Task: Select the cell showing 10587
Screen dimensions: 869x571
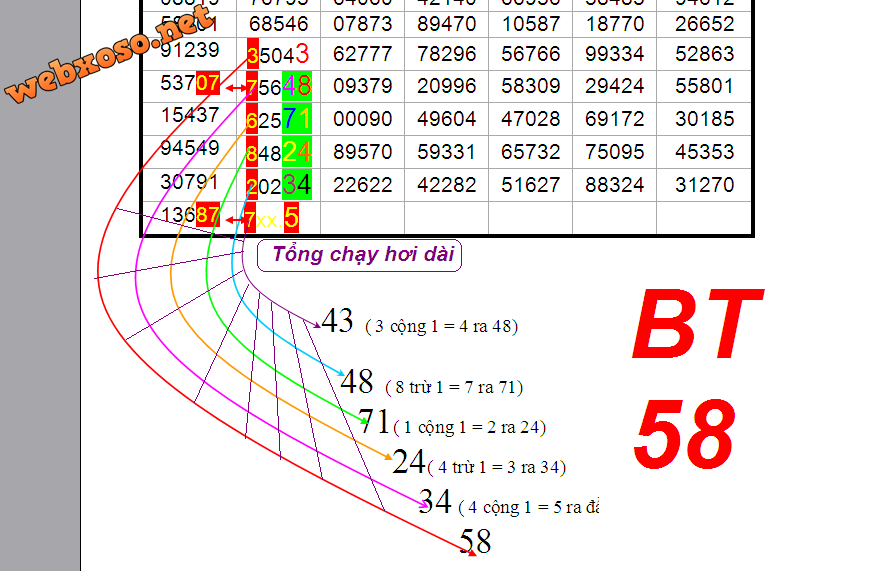Action: coord(530,24)
